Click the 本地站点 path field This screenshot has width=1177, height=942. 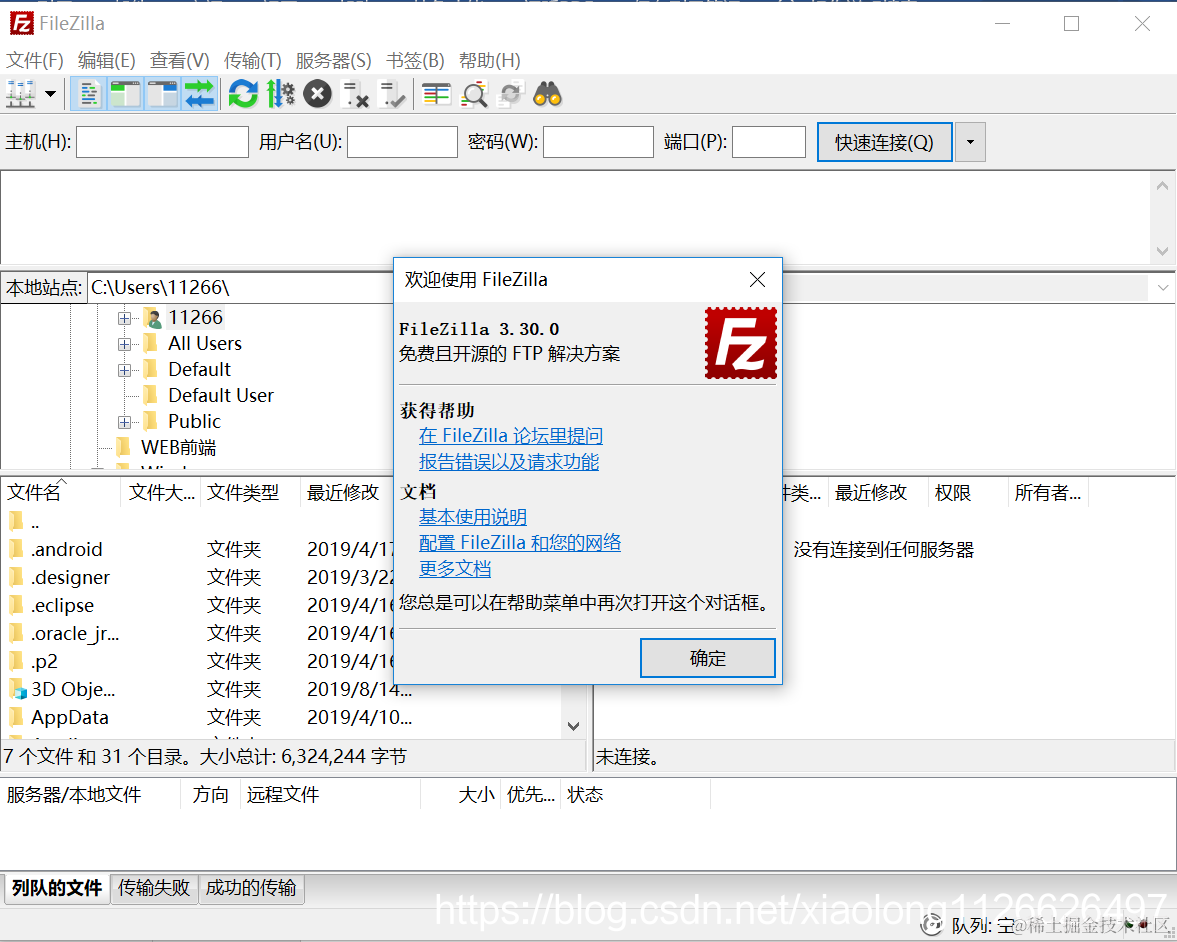click(x=240, y=287)
